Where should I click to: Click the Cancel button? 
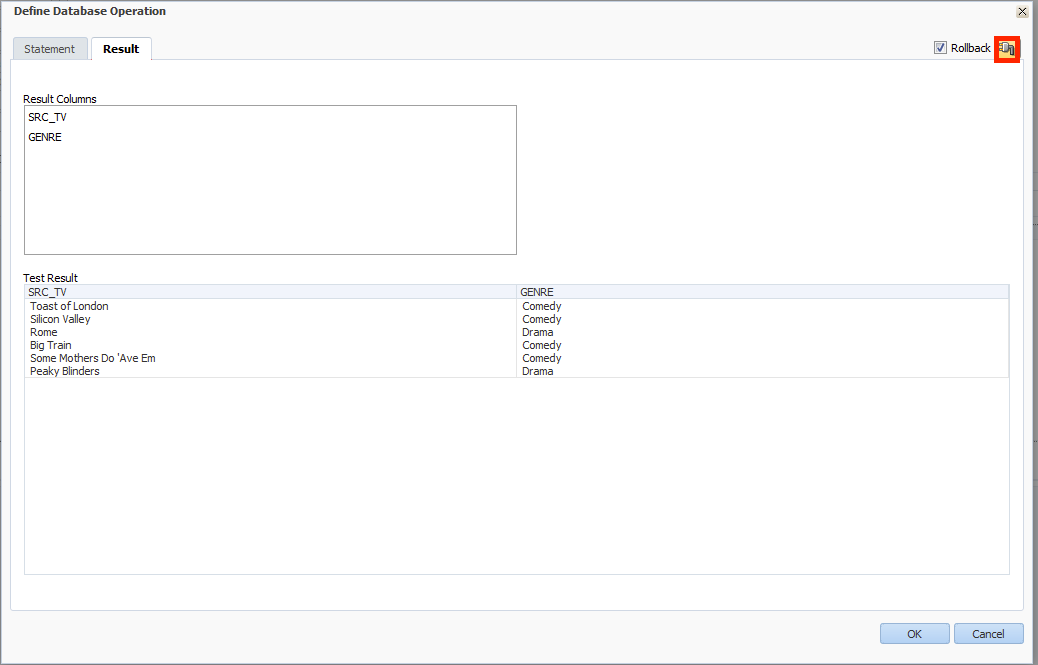pos(988,634)
